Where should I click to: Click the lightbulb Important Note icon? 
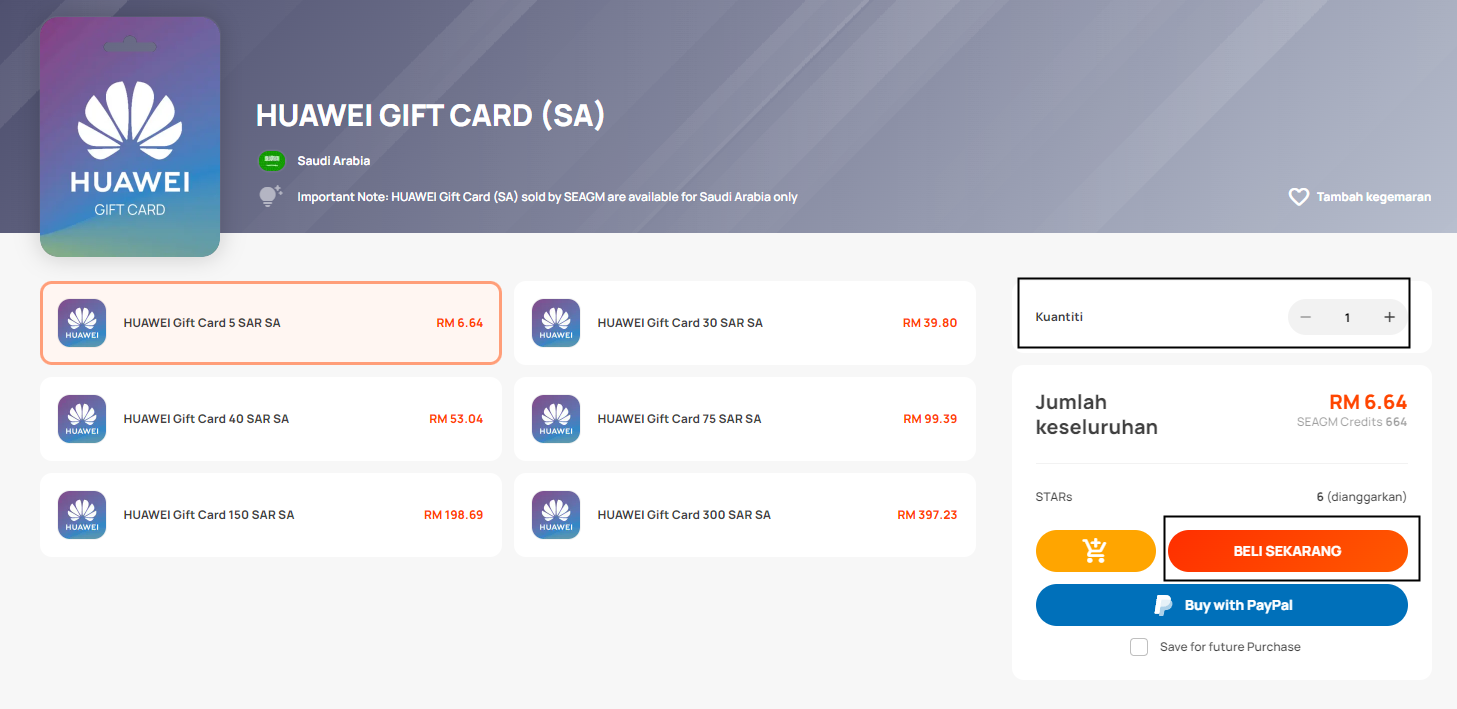pyautogui.click(x=271, y=196)
